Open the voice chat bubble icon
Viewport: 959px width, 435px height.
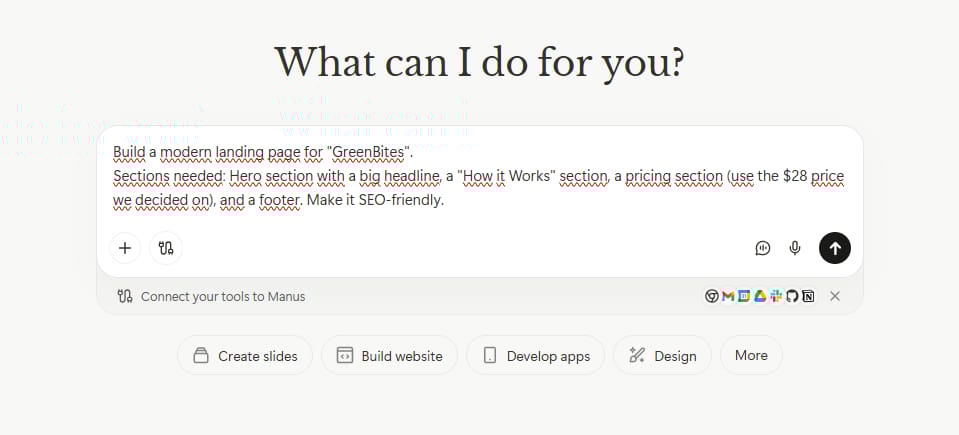coord(763,248)
